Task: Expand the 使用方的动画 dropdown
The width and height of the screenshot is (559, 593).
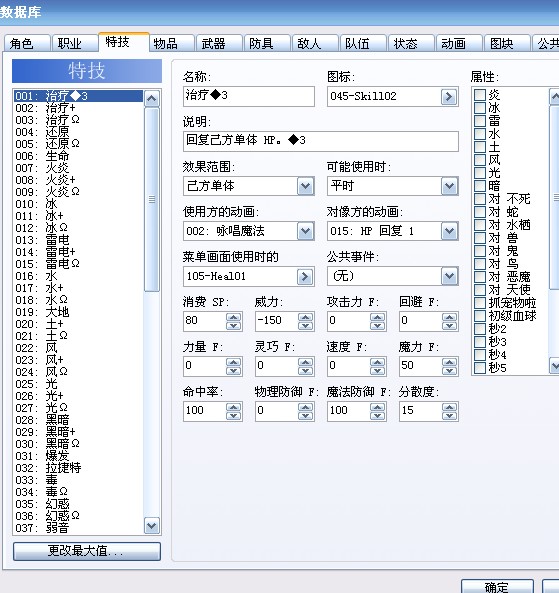Action: point(306,231)
